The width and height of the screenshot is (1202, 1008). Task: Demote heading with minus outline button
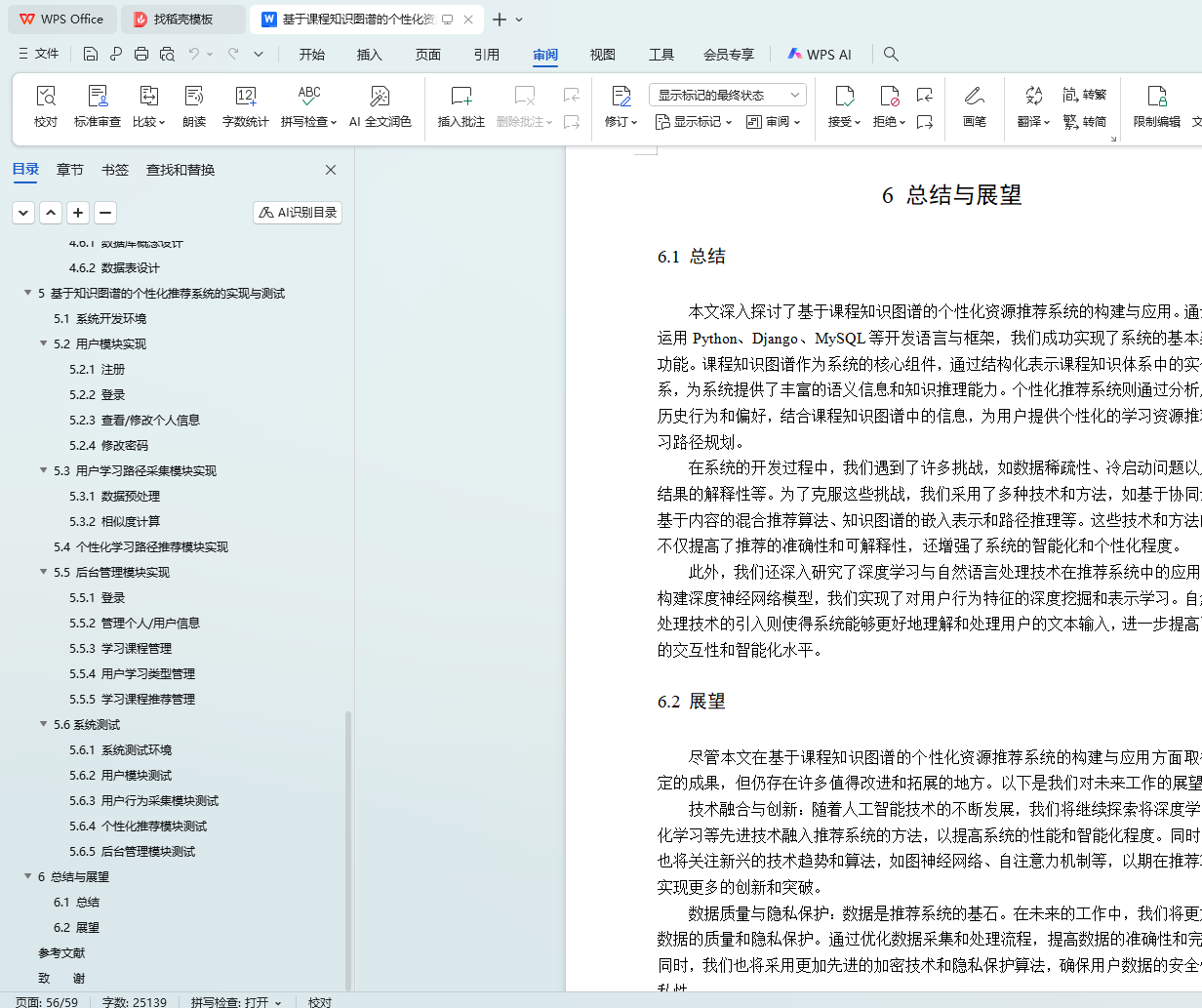click(105, 212)
